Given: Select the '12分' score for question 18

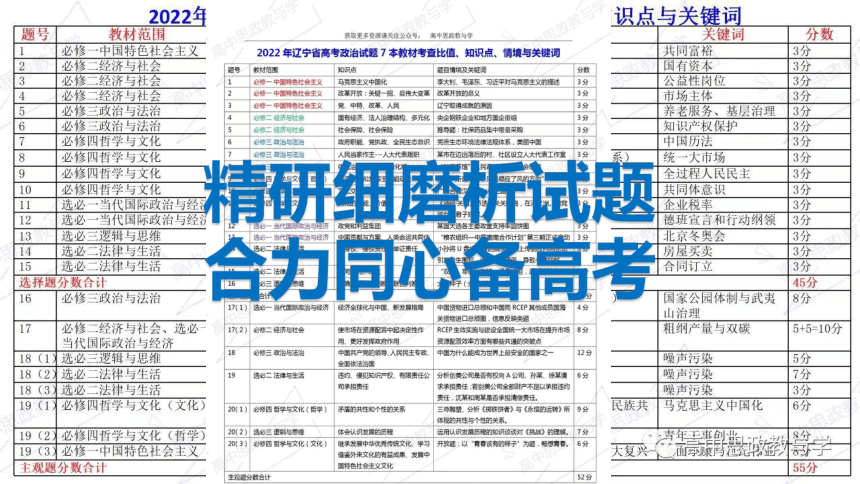Looking at the screenshot, I should click(584, 353).
